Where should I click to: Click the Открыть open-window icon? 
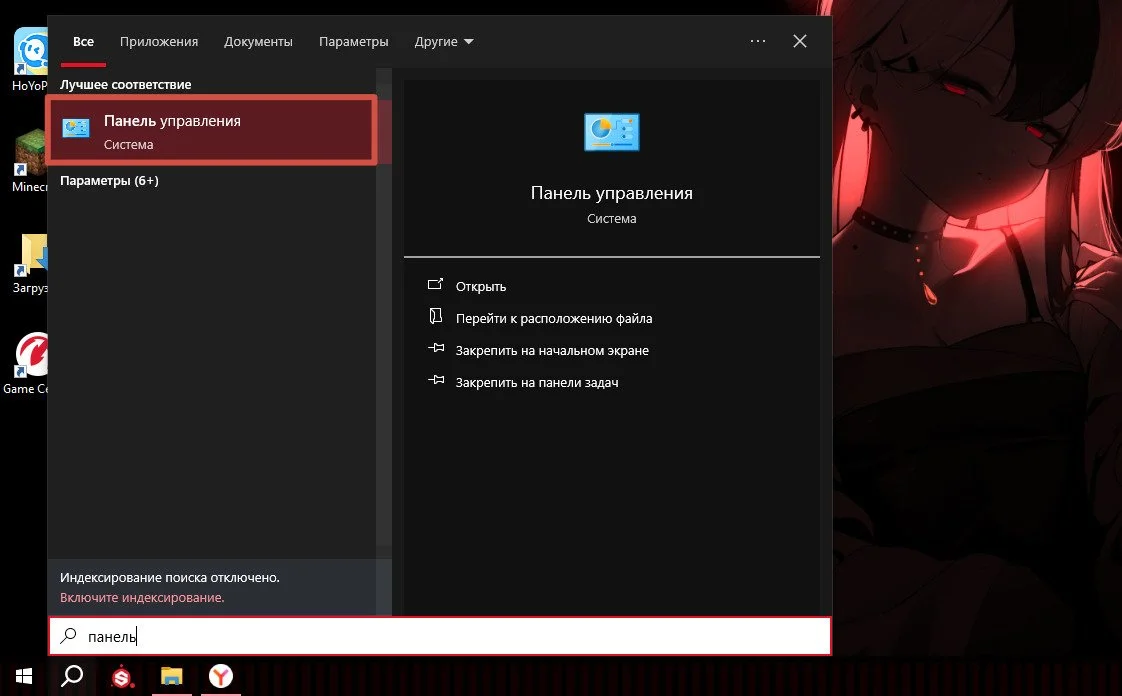[x=435, y=284]
